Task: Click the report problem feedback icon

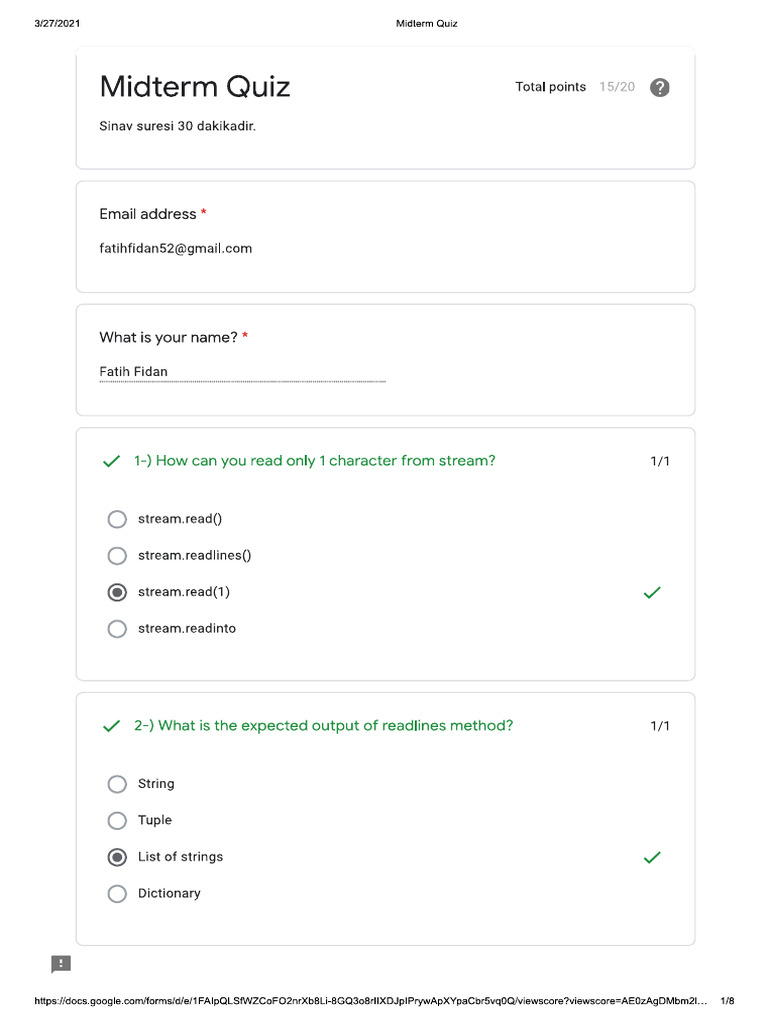Action: point(61,964)
